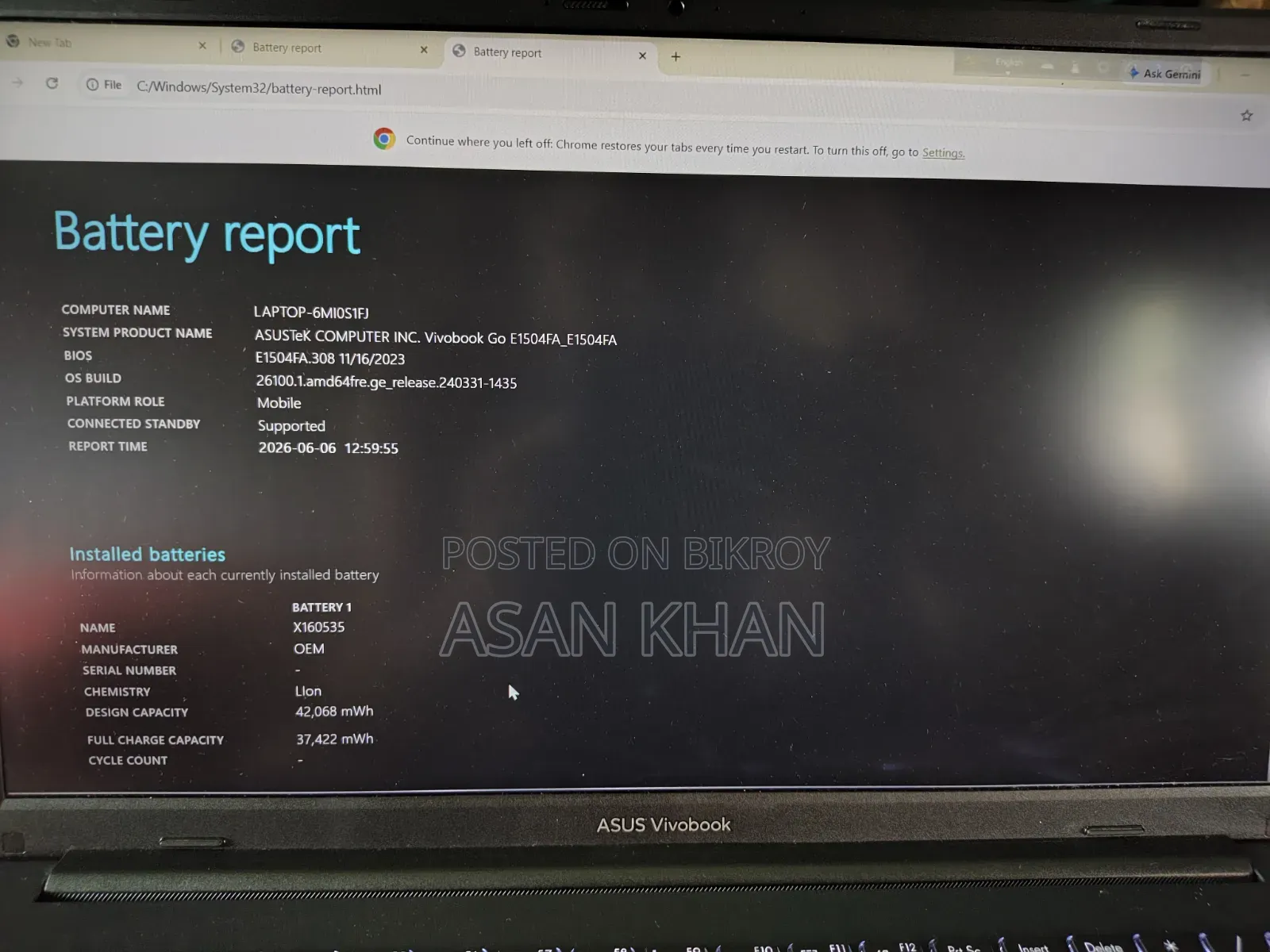Click the "Information about each currently installed battery" subtitle
The image size is (1270, 952).
pyautogui.click(x=225, y=575)
